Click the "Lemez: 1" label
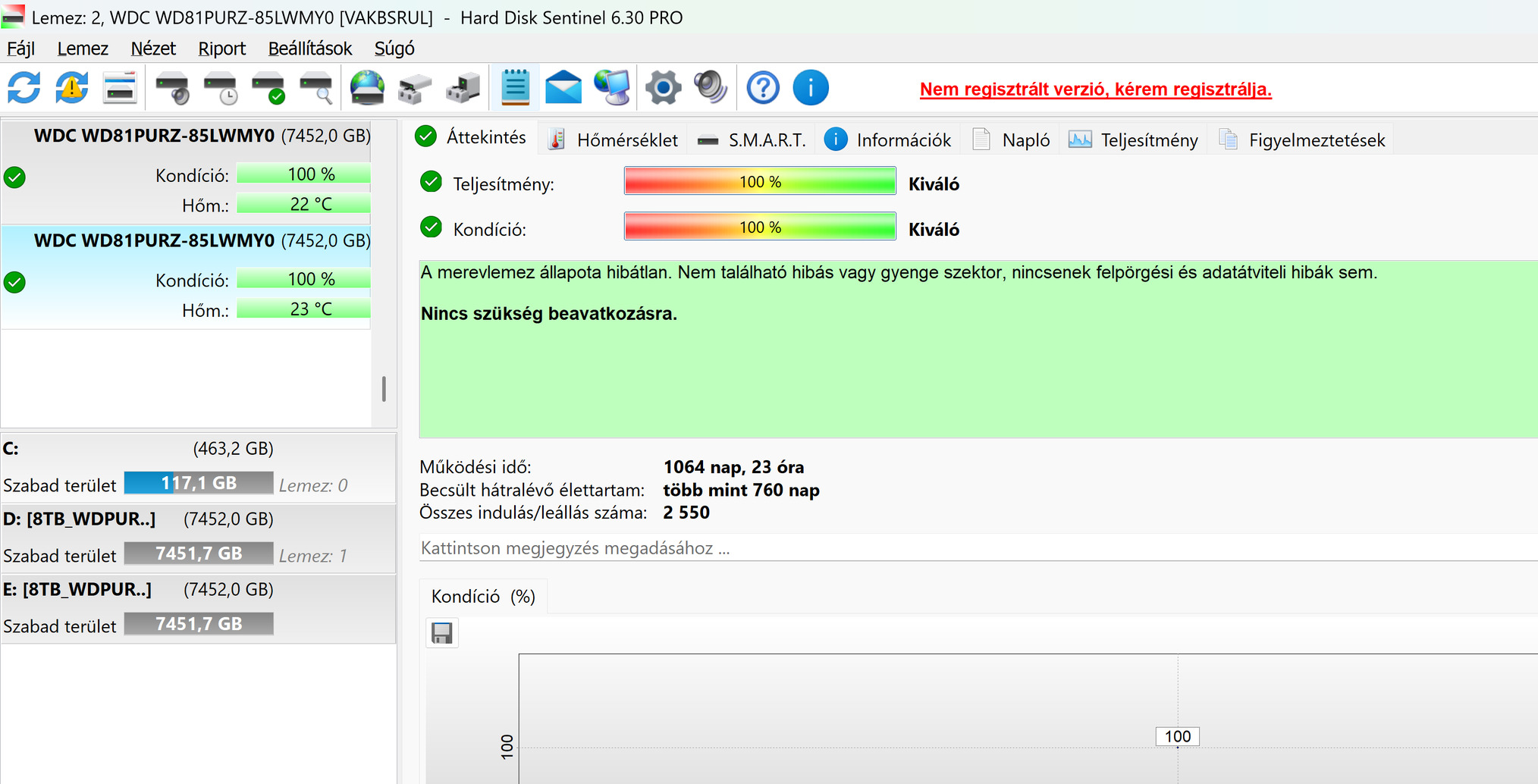1538x784 pixels. 313,556
